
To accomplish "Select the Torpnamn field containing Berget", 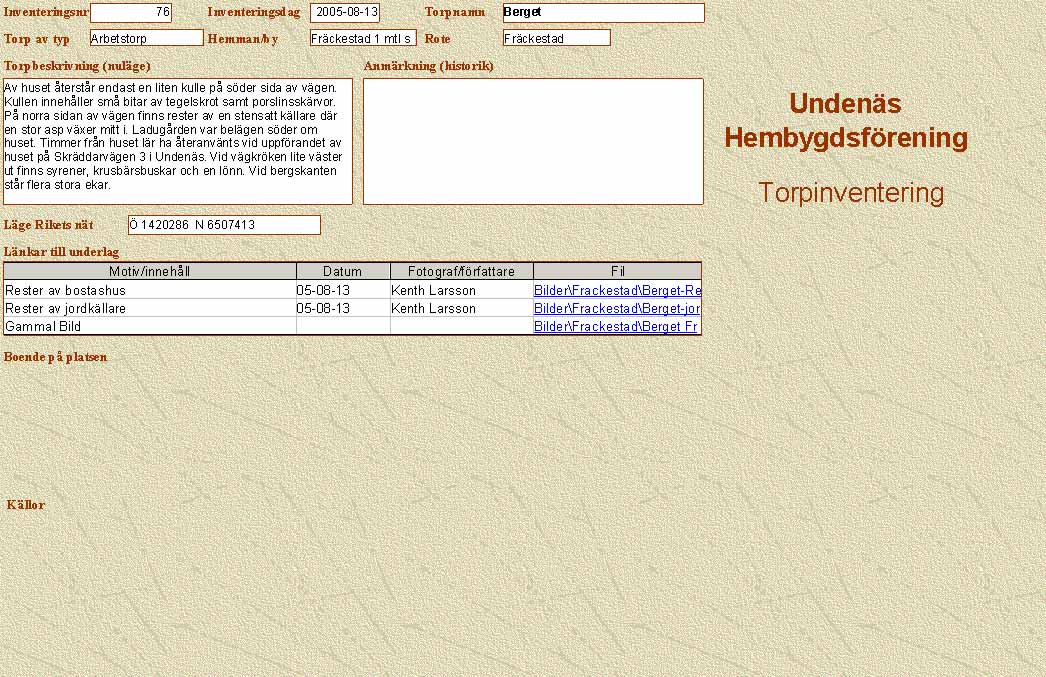I will pos(603,13).
